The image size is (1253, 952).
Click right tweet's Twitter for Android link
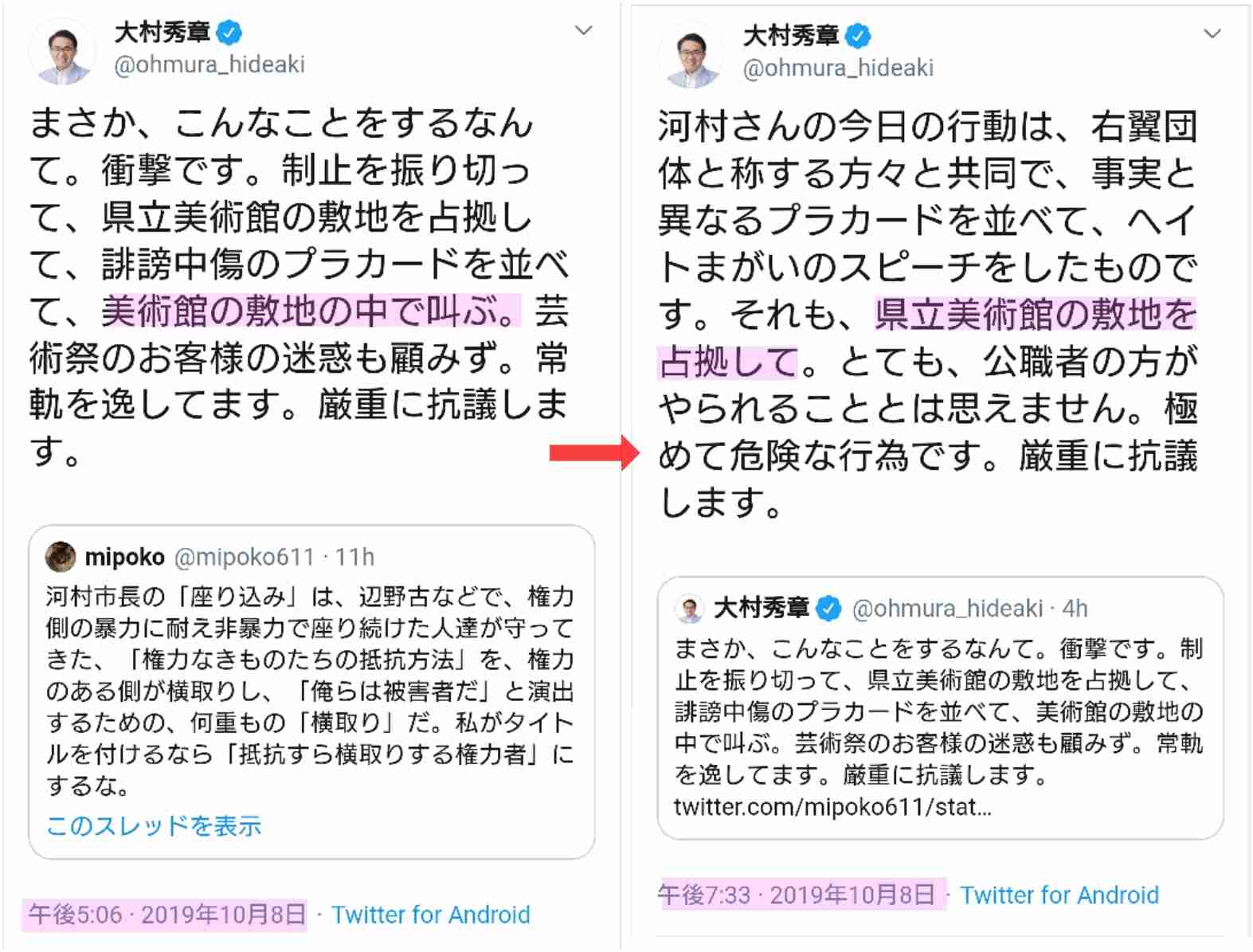(1059, 895)
